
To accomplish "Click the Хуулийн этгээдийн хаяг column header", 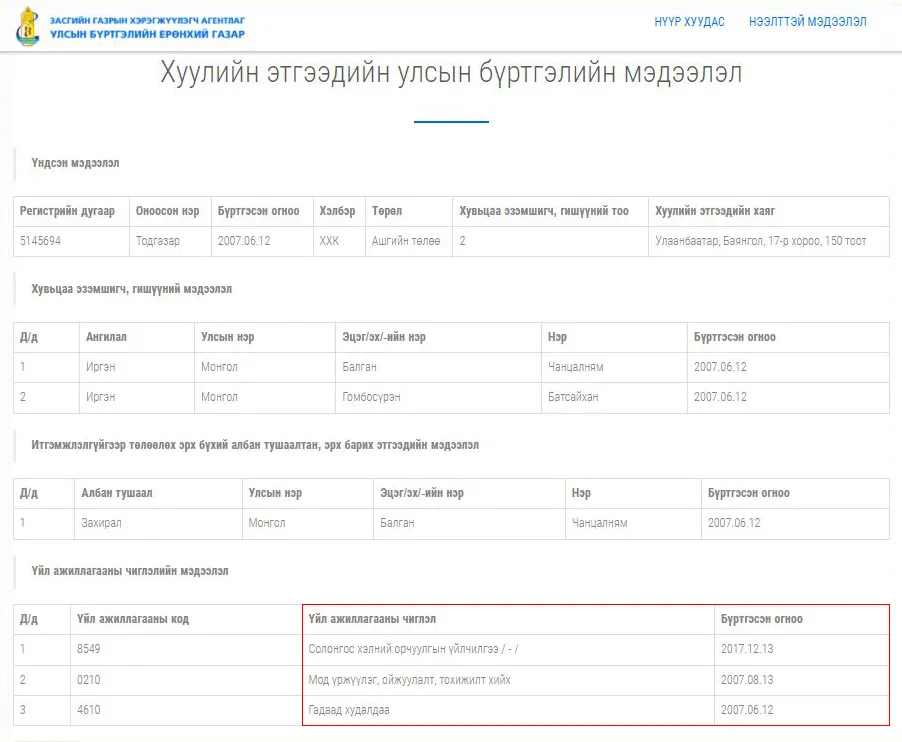I will 715,211.
